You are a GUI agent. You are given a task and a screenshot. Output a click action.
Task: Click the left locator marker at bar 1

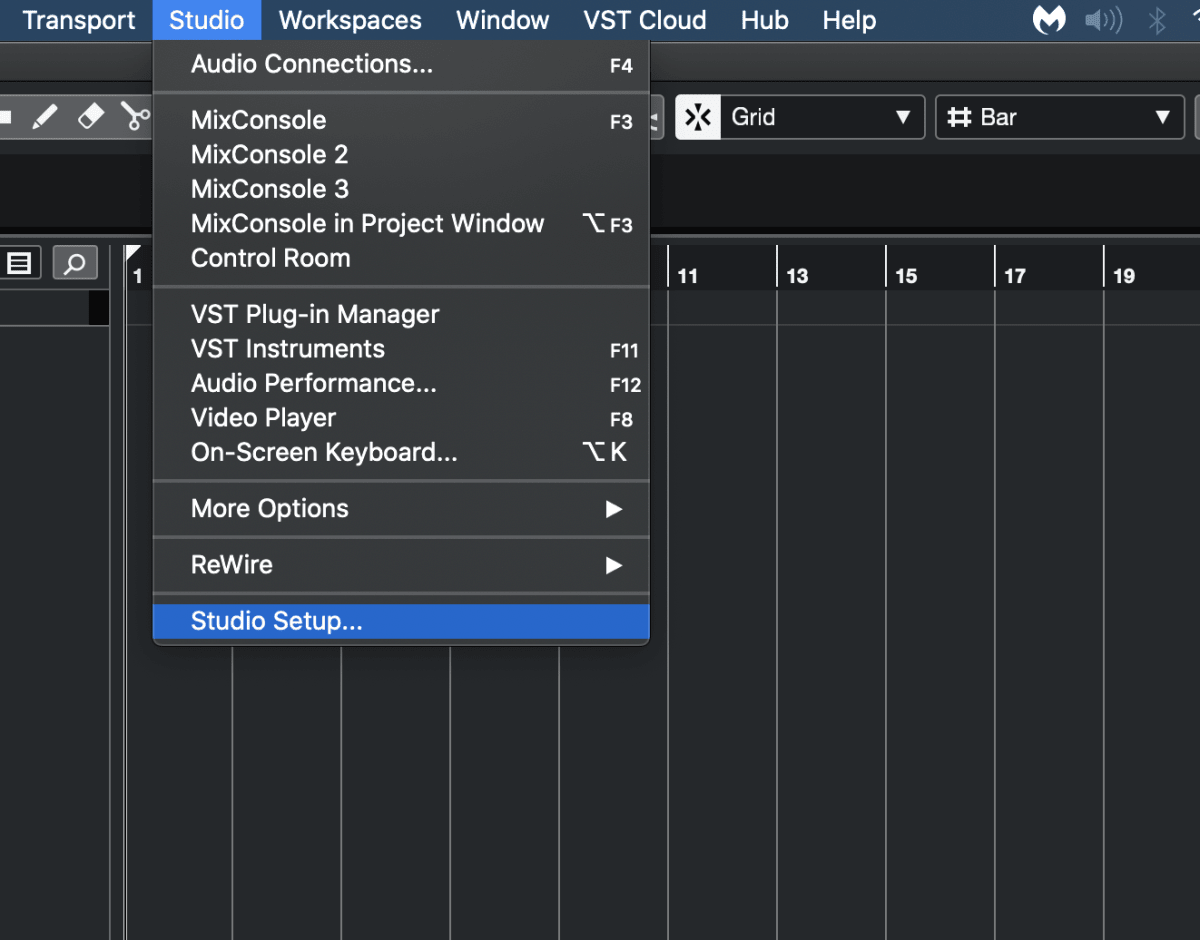pyautogui.click(x=132, y=254)
